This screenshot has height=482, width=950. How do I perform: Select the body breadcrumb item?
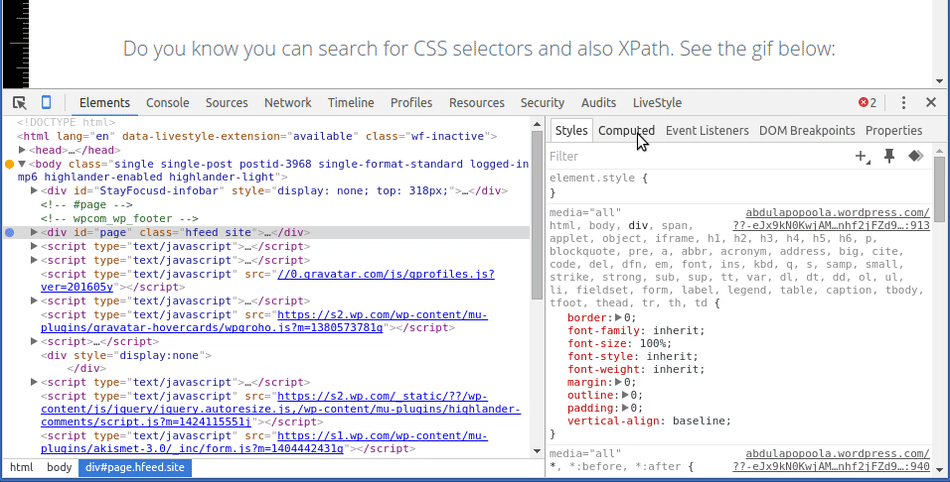(x=59, y=468)
